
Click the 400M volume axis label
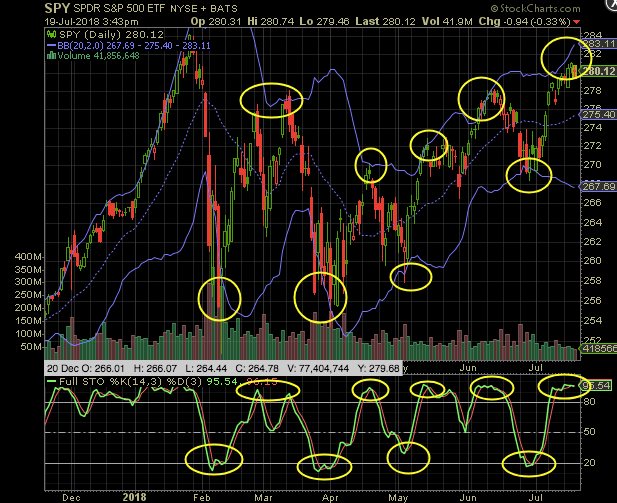pos(28,257)
